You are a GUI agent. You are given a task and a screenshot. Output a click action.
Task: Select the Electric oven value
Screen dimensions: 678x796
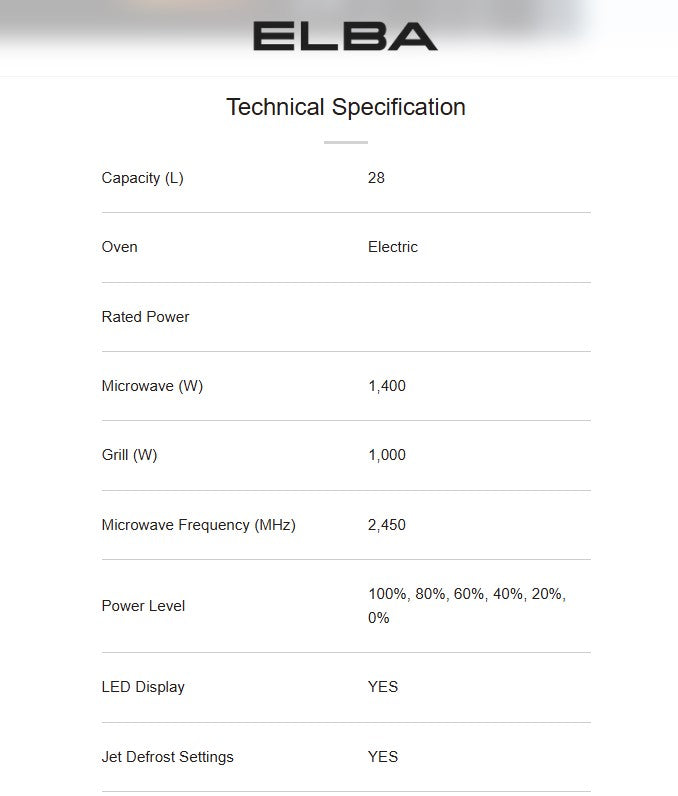392,247
